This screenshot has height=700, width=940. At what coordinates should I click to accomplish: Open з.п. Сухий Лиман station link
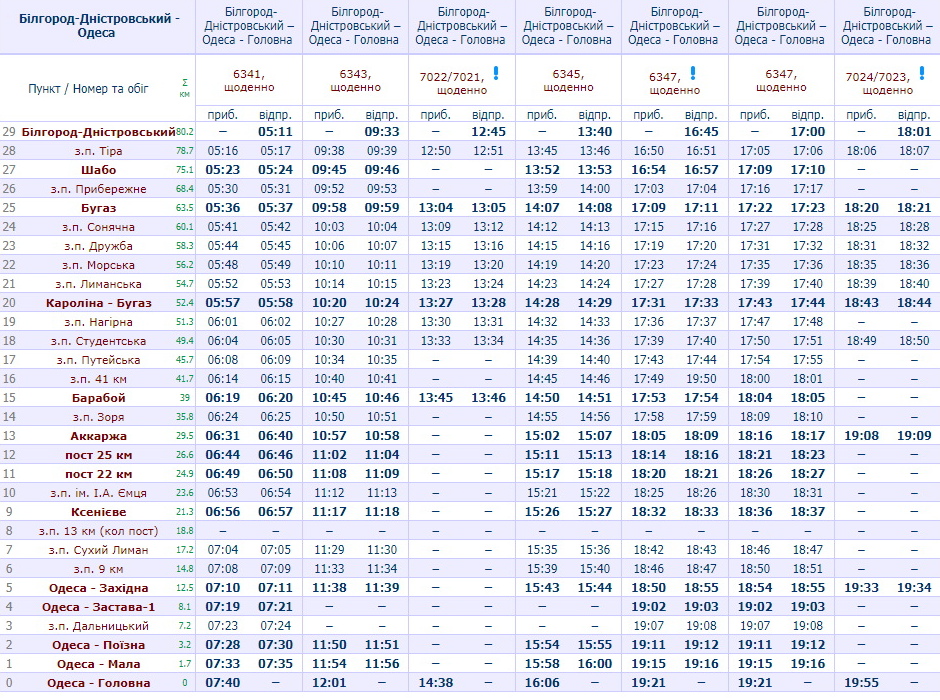98,551
